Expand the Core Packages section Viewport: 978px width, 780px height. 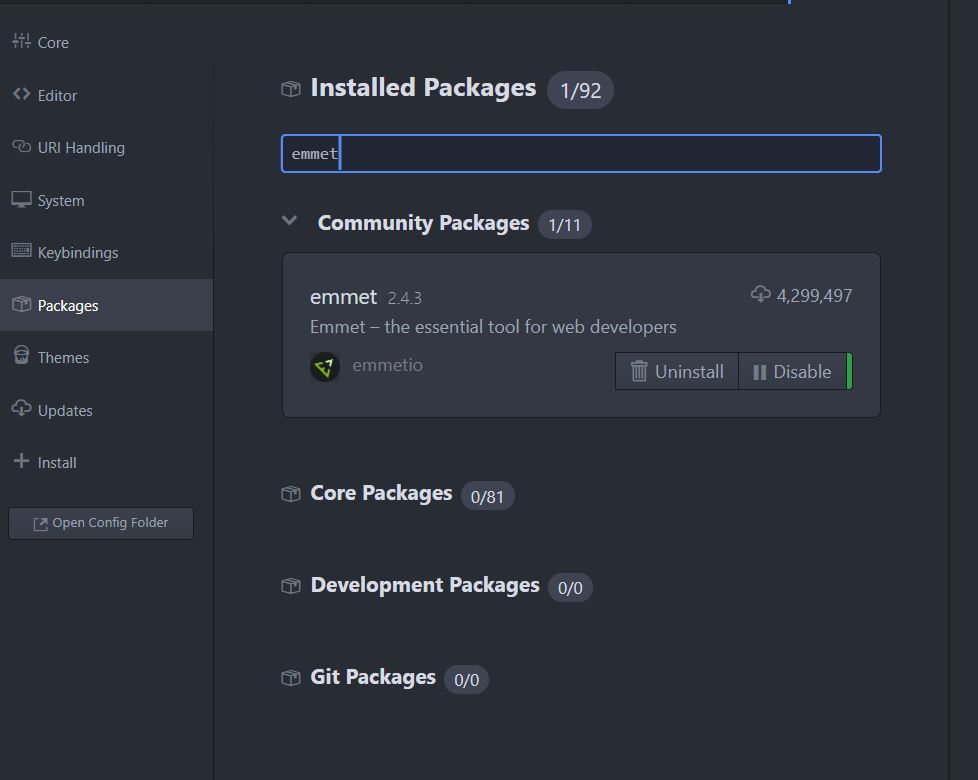(381, 494)
